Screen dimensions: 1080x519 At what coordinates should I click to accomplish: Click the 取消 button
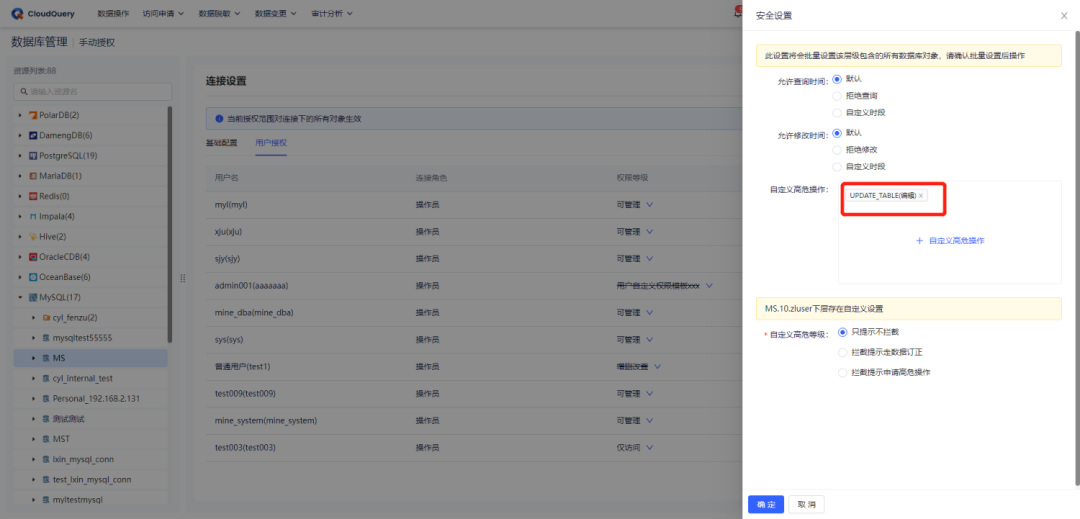[x=806, y=505]
